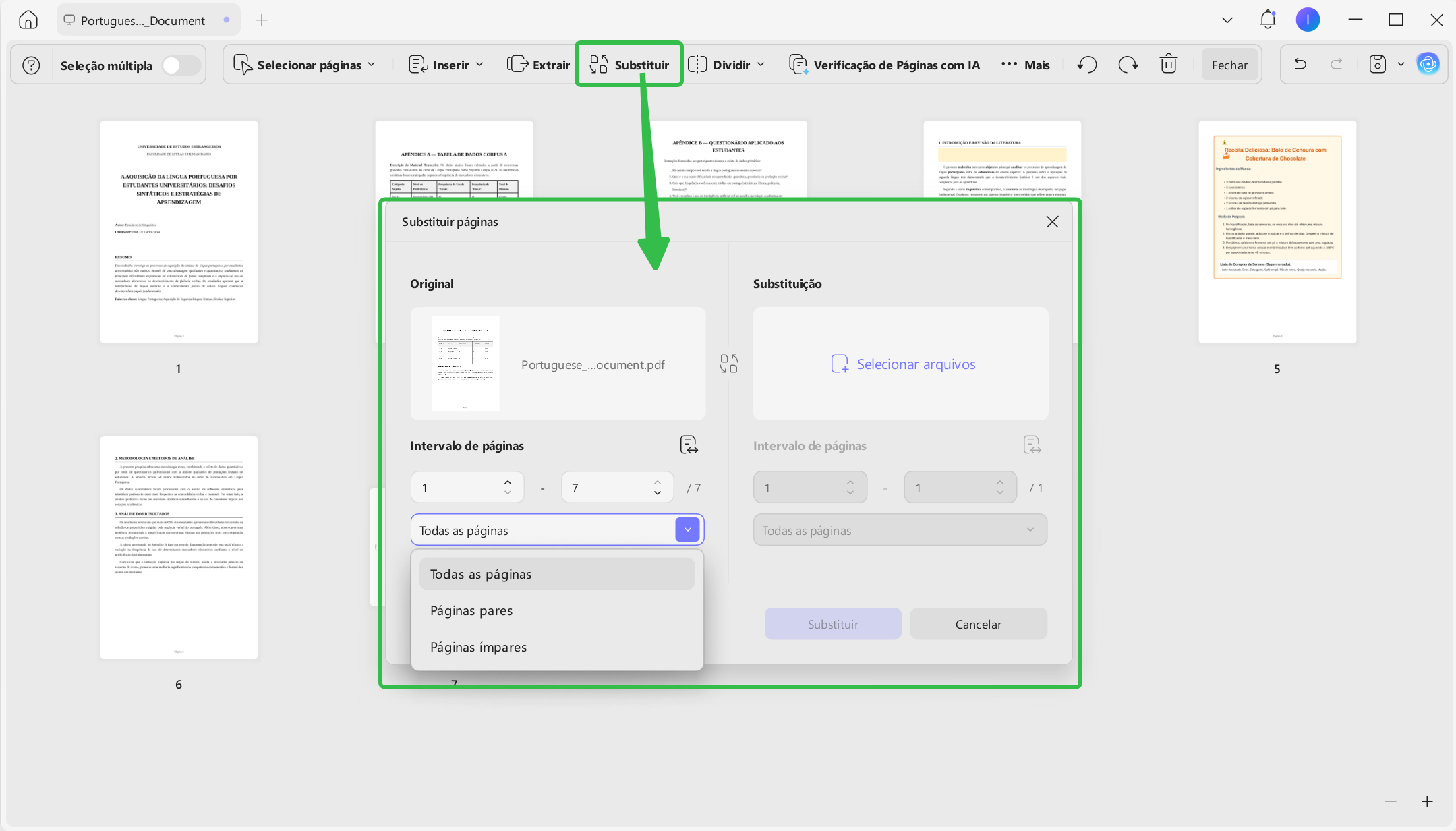Click Portuguese_...ocument.pdf file name
Image resolution: width=1456 pixels, height=831 pixels.
pos(593,365)
